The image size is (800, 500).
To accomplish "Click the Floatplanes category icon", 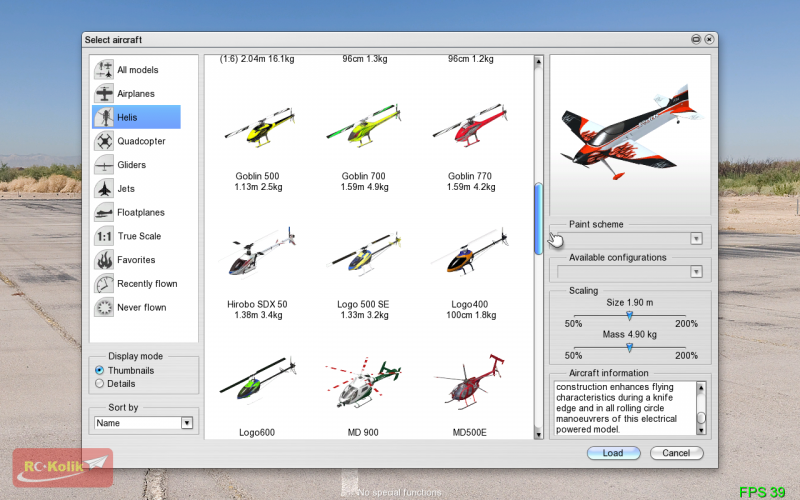I will pos(104,212).
